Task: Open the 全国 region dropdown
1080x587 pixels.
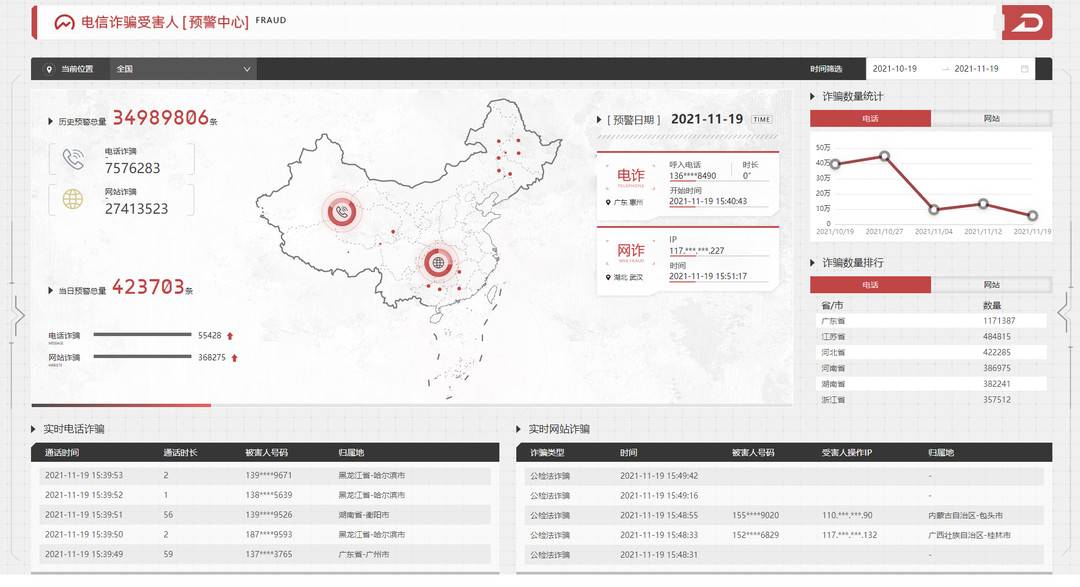Action: click(x=183, y=68)
